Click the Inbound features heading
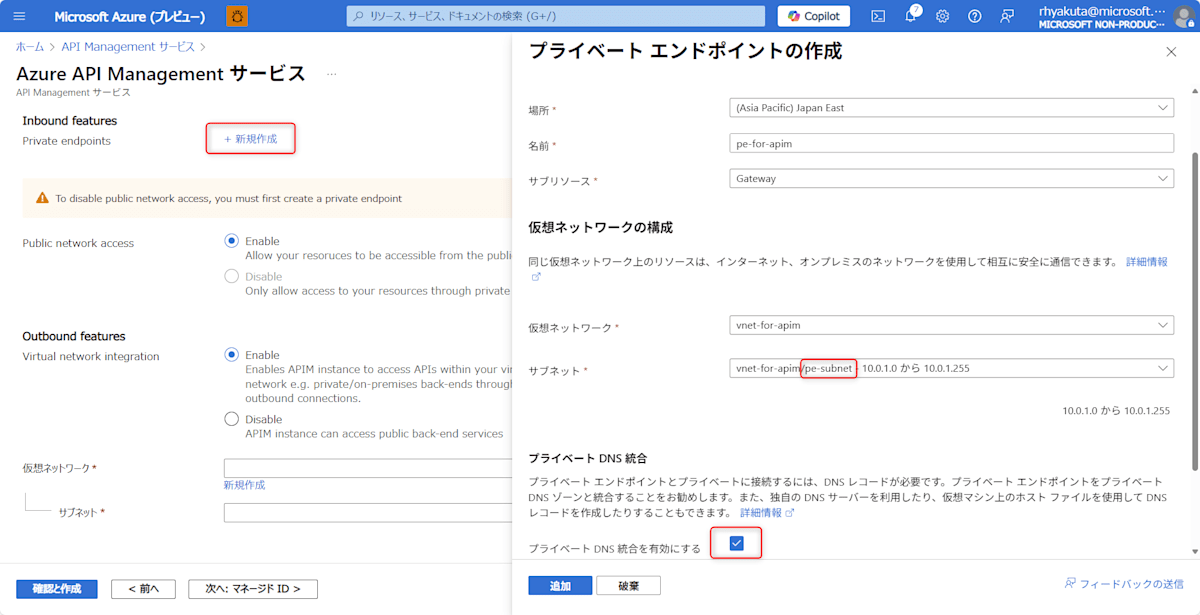Image resolution: width=1200 pixels, height=615 pixels. coord(70,121)
